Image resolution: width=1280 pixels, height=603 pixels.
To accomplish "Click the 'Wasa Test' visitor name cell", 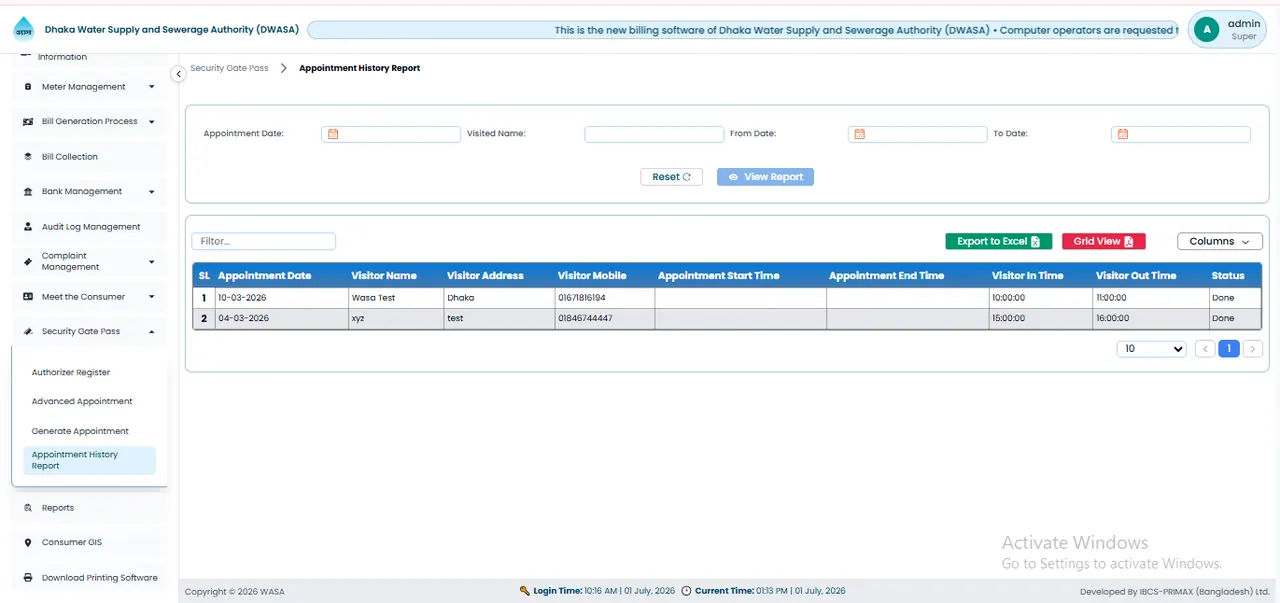I will click(395, 298).
